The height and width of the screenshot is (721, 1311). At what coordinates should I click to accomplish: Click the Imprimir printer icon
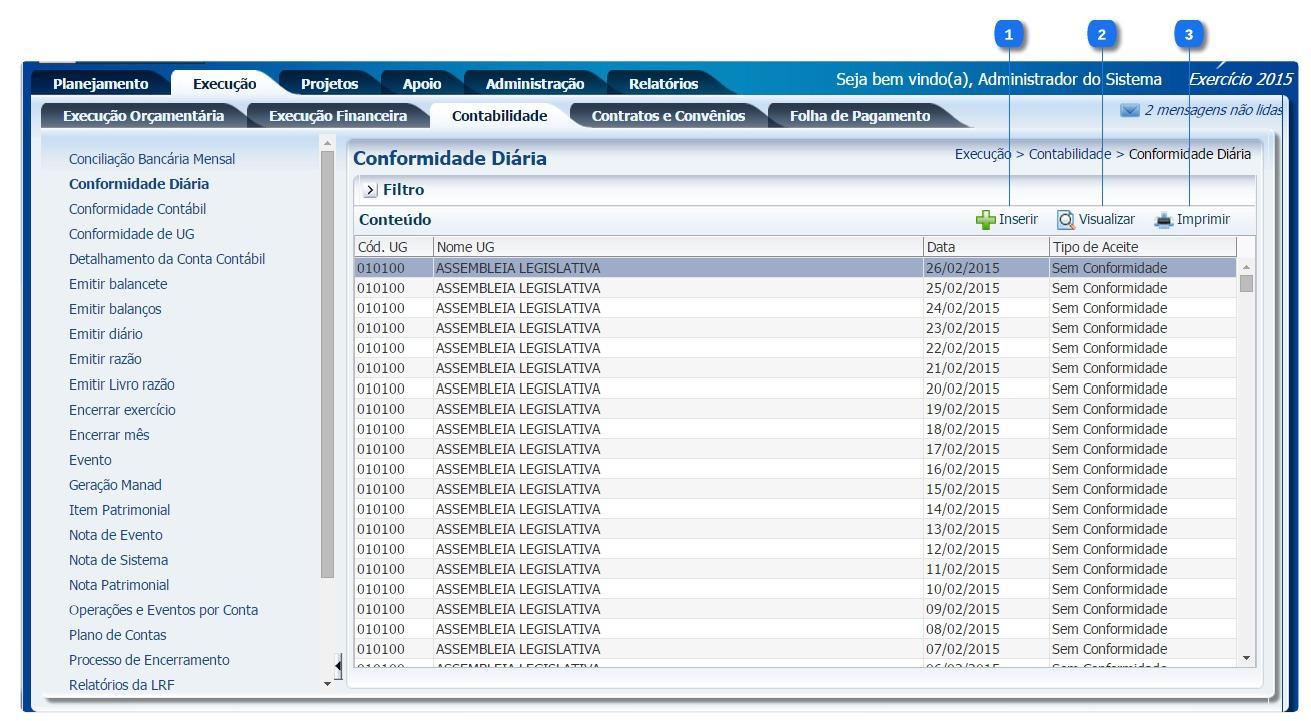click(x=1162, y=220)
